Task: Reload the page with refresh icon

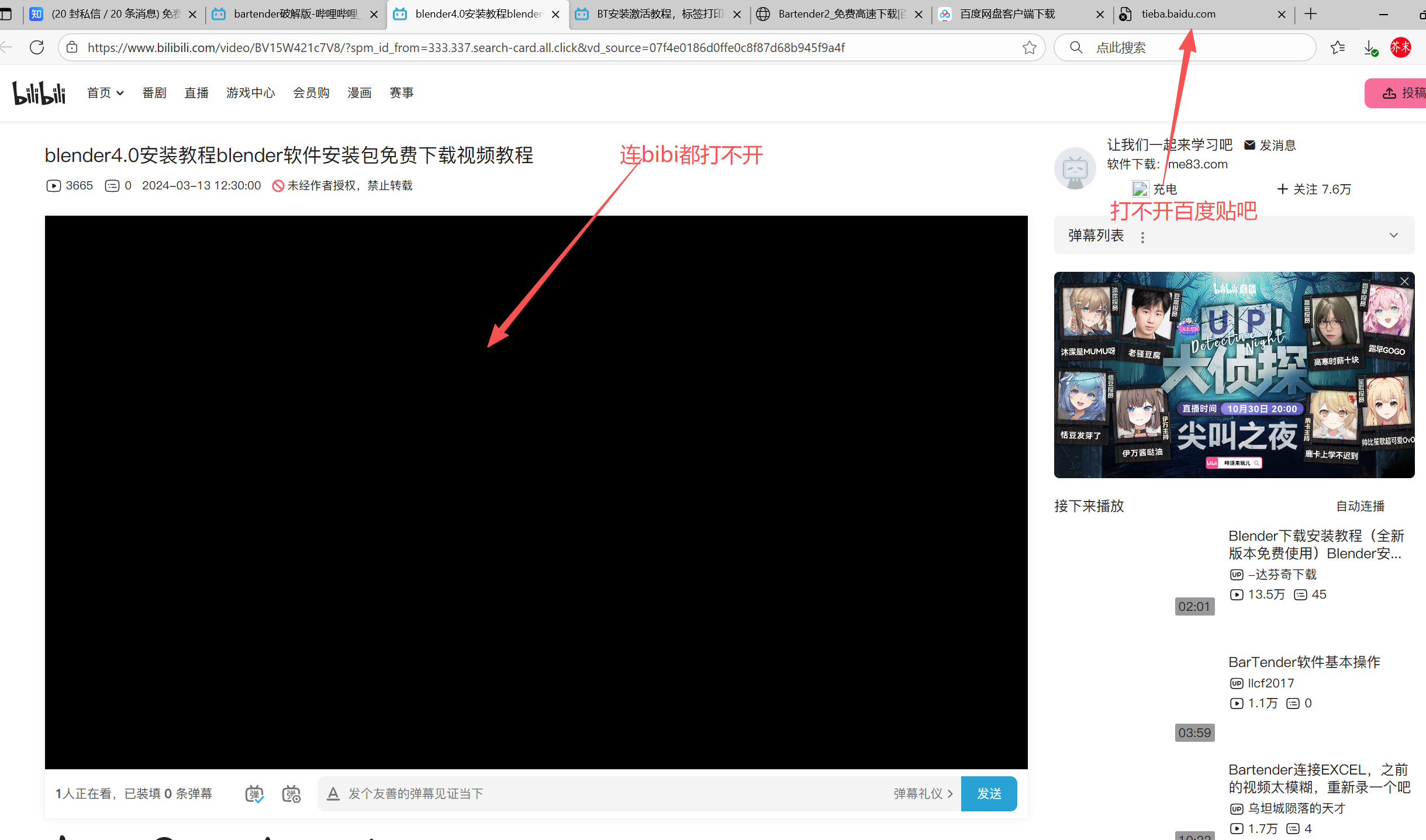Action: coord(37,47)
